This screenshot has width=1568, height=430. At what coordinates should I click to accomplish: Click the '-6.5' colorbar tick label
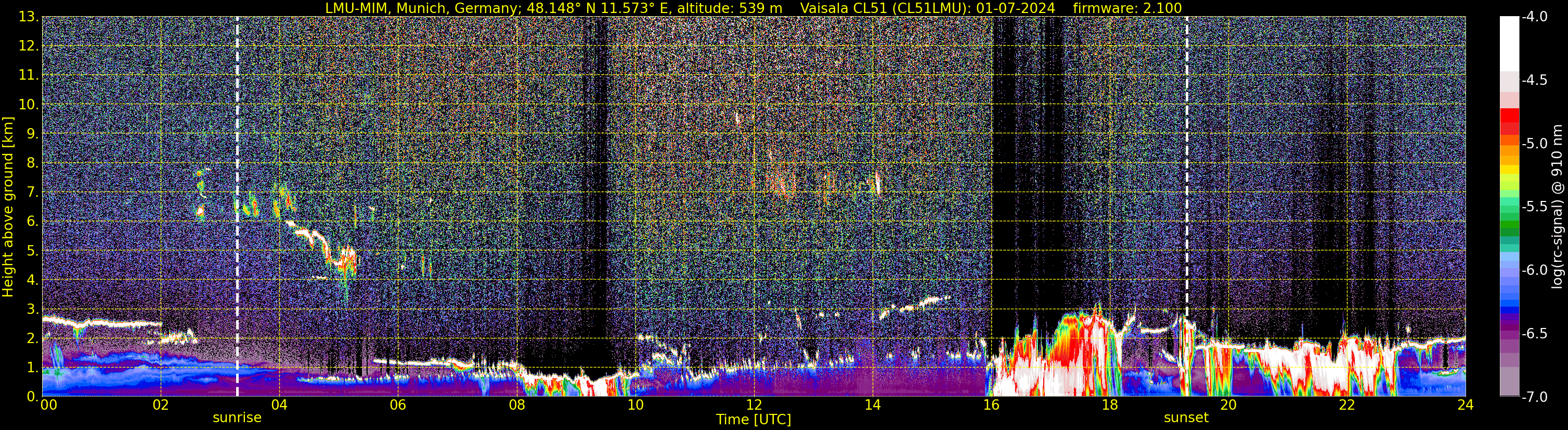pyautogui.click(x=1535, y=334)
